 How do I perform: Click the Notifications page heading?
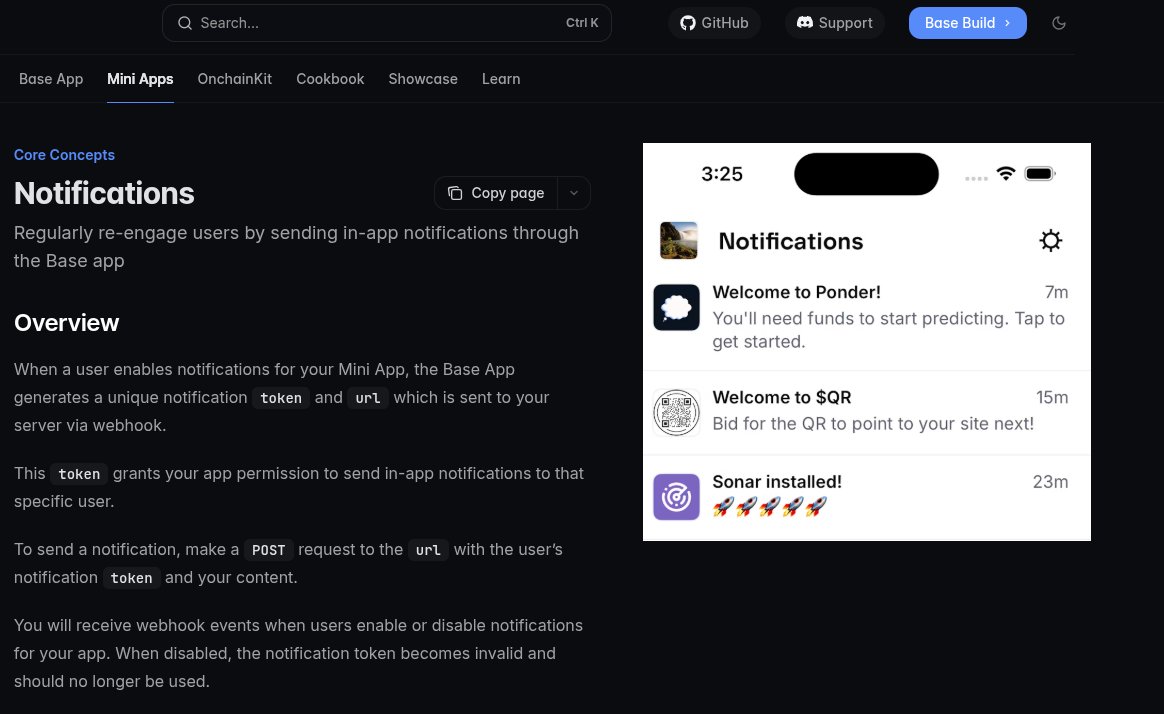tap(104, 193)
